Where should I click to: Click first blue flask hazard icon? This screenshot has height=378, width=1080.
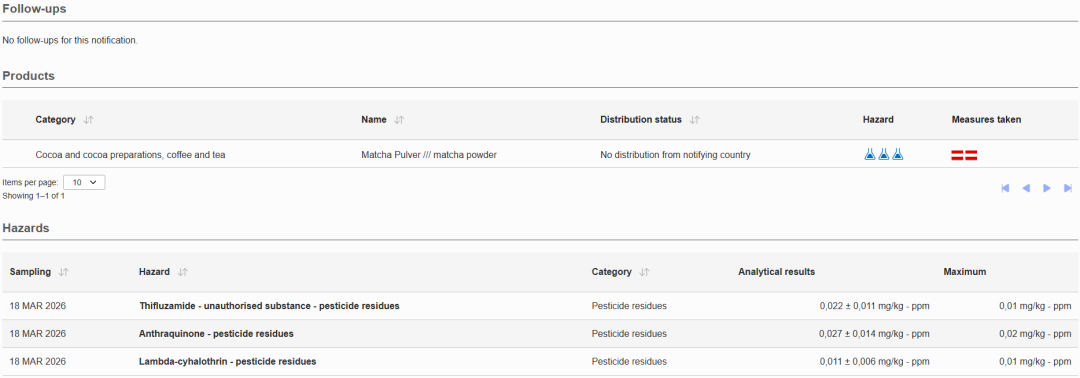pyautogui.click(x=869, y=155)
